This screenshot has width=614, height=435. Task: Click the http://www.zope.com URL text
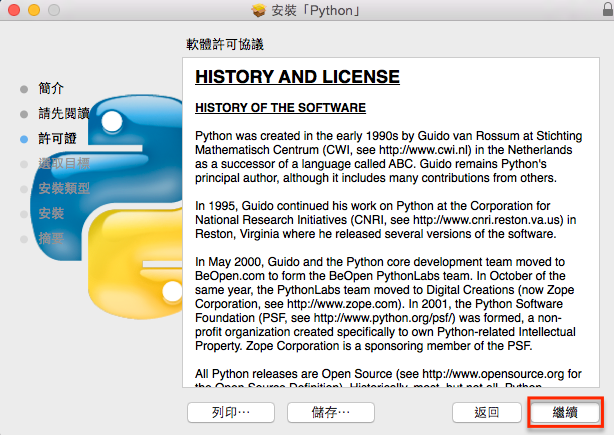point(343,304)
